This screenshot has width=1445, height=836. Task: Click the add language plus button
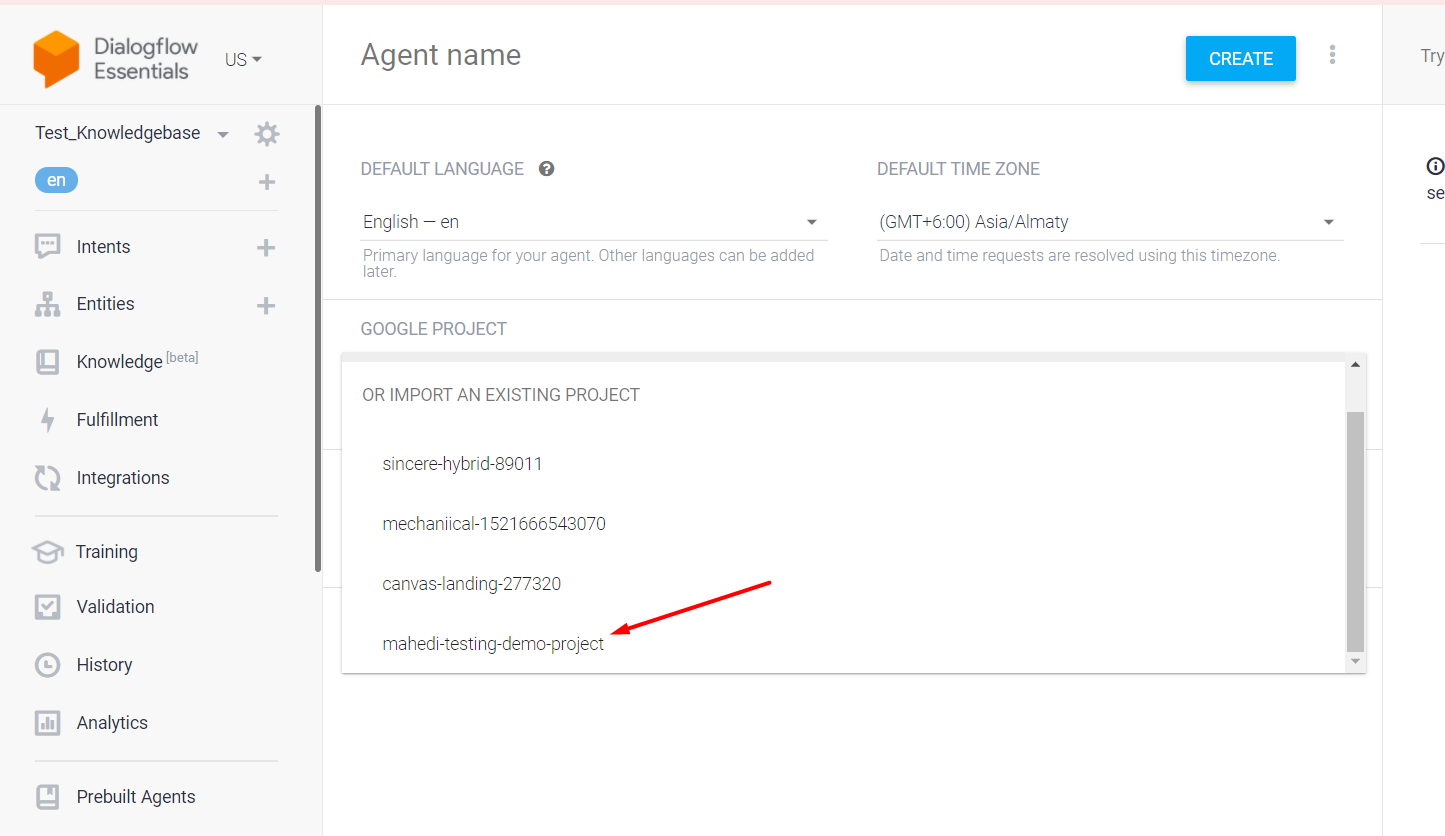tap(266, 182)
